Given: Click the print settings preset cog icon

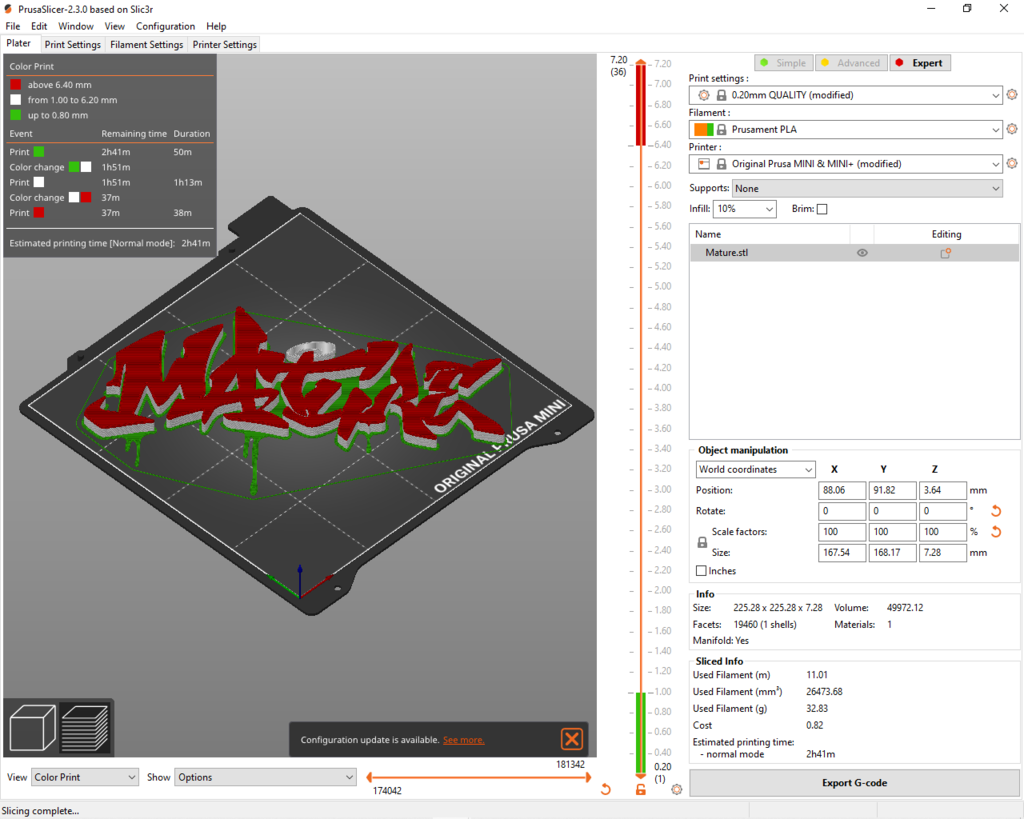Looking at the screenshot, I should (x=703, y=95).
